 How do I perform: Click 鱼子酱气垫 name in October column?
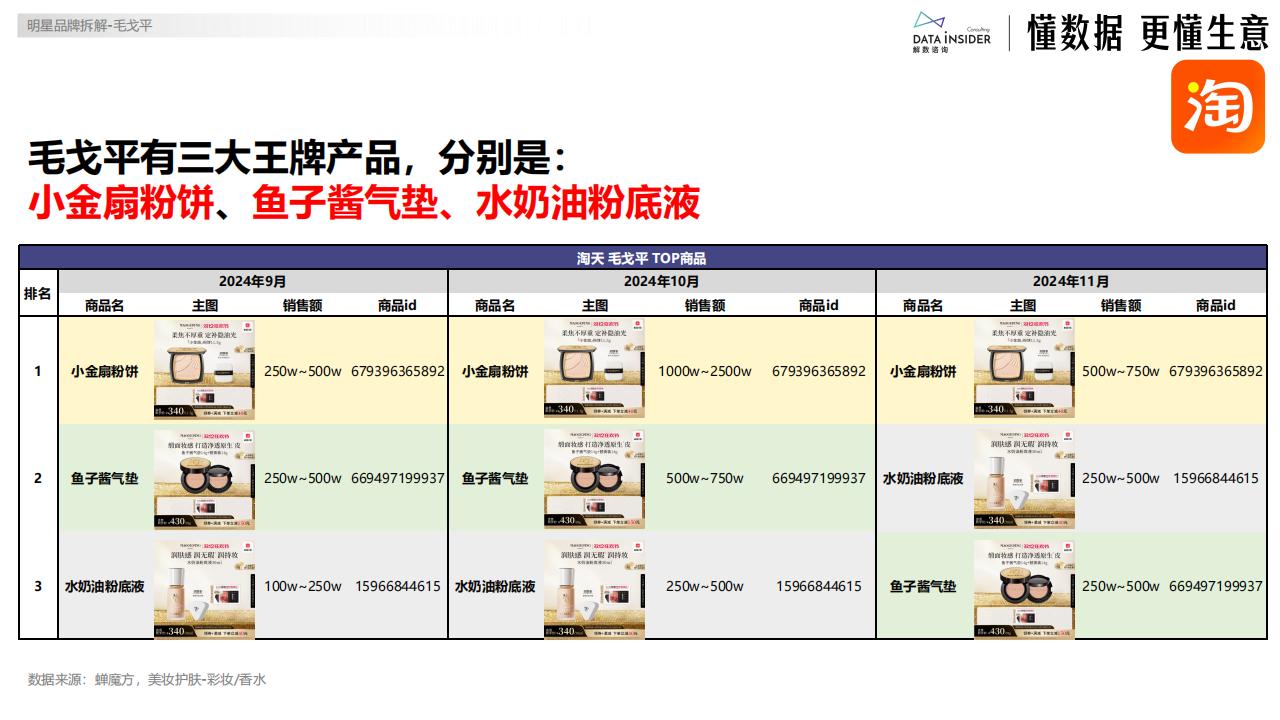click(x=495, y=479)
